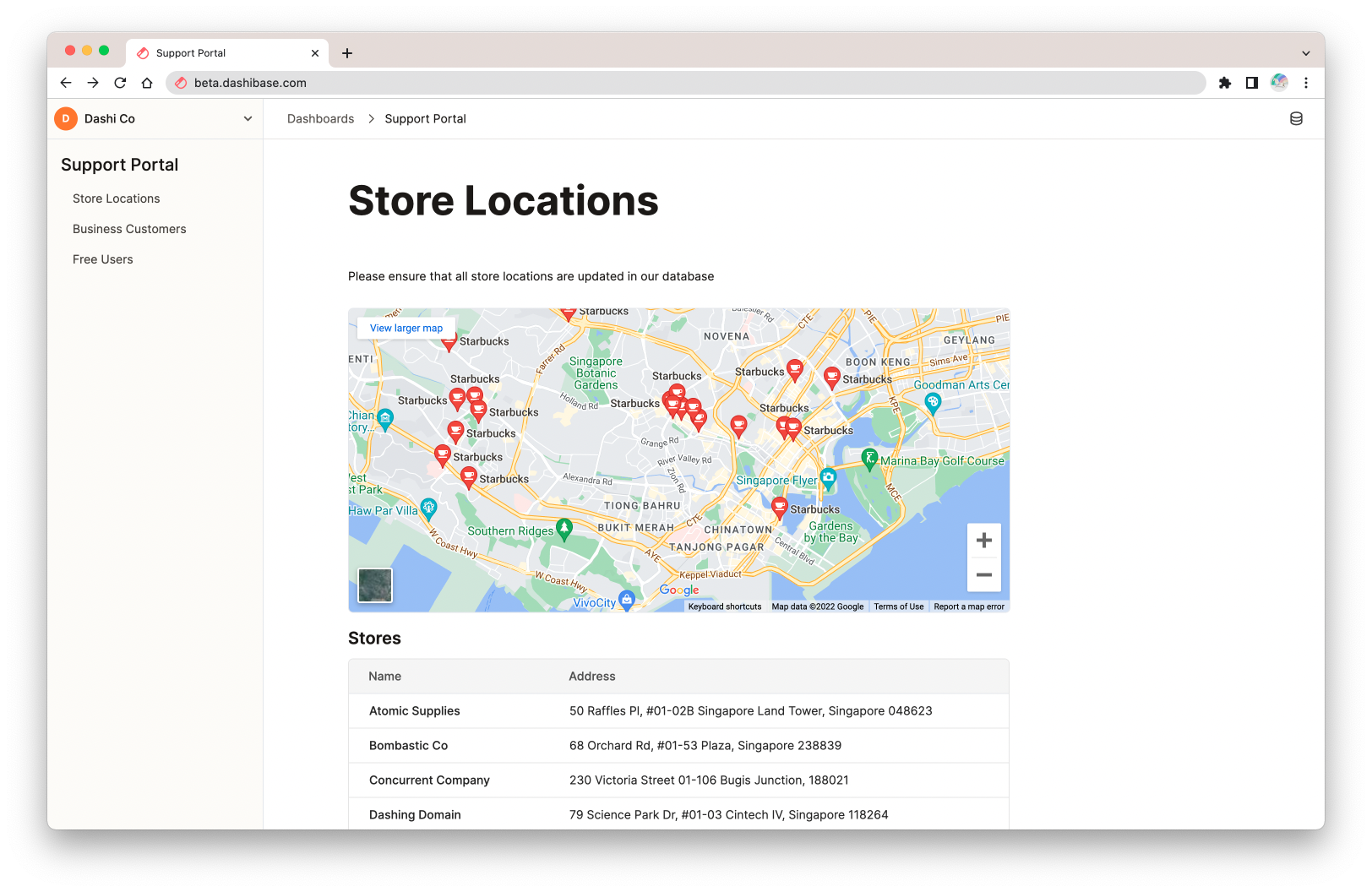Image resolution: width=1372 pixels, height=892 pixels.
Task: Switch map to satellite view thumbnail
Action: click(375, 585)
